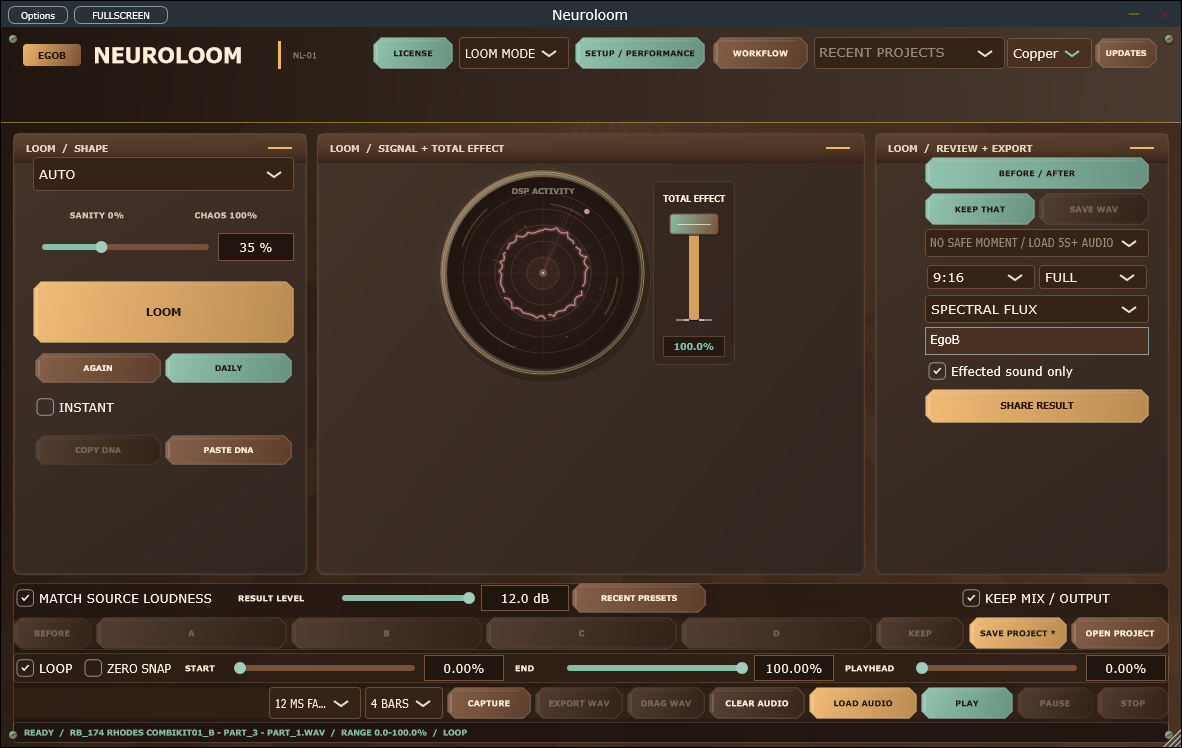Click the Copy DNA button
1182x748 pixels.
[x=98, y=450]
